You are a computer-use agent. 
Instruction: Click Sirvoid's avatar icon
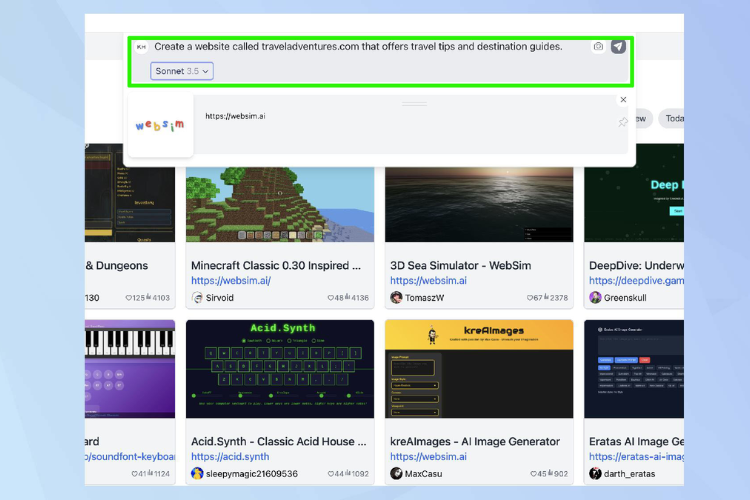point(197,298)
